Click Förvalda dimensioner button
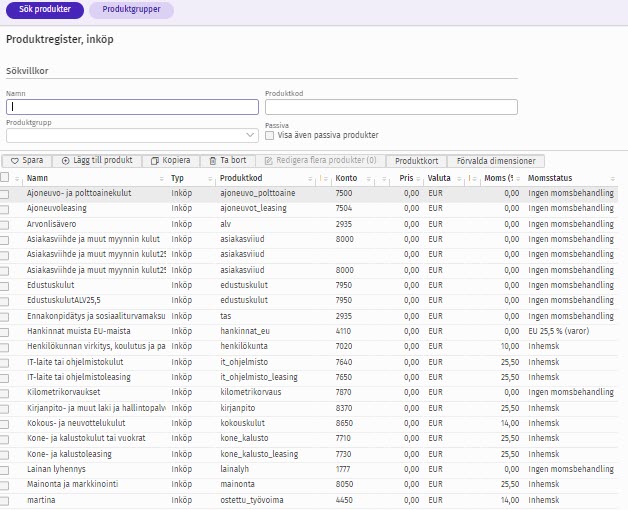 pos(496,161)
